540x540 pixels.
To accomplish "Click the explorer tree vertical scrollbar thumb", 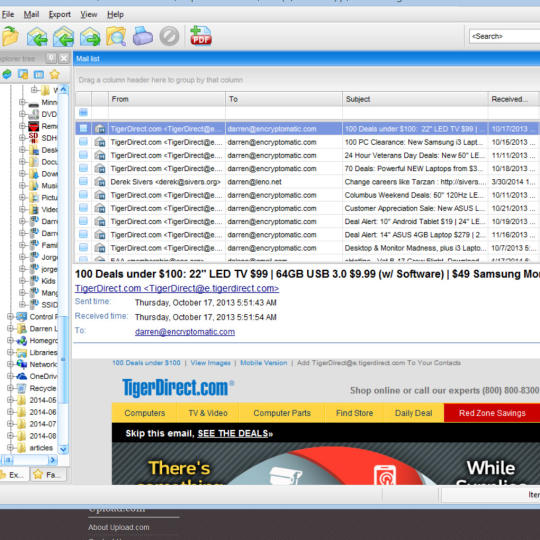I will pos(64,360).
